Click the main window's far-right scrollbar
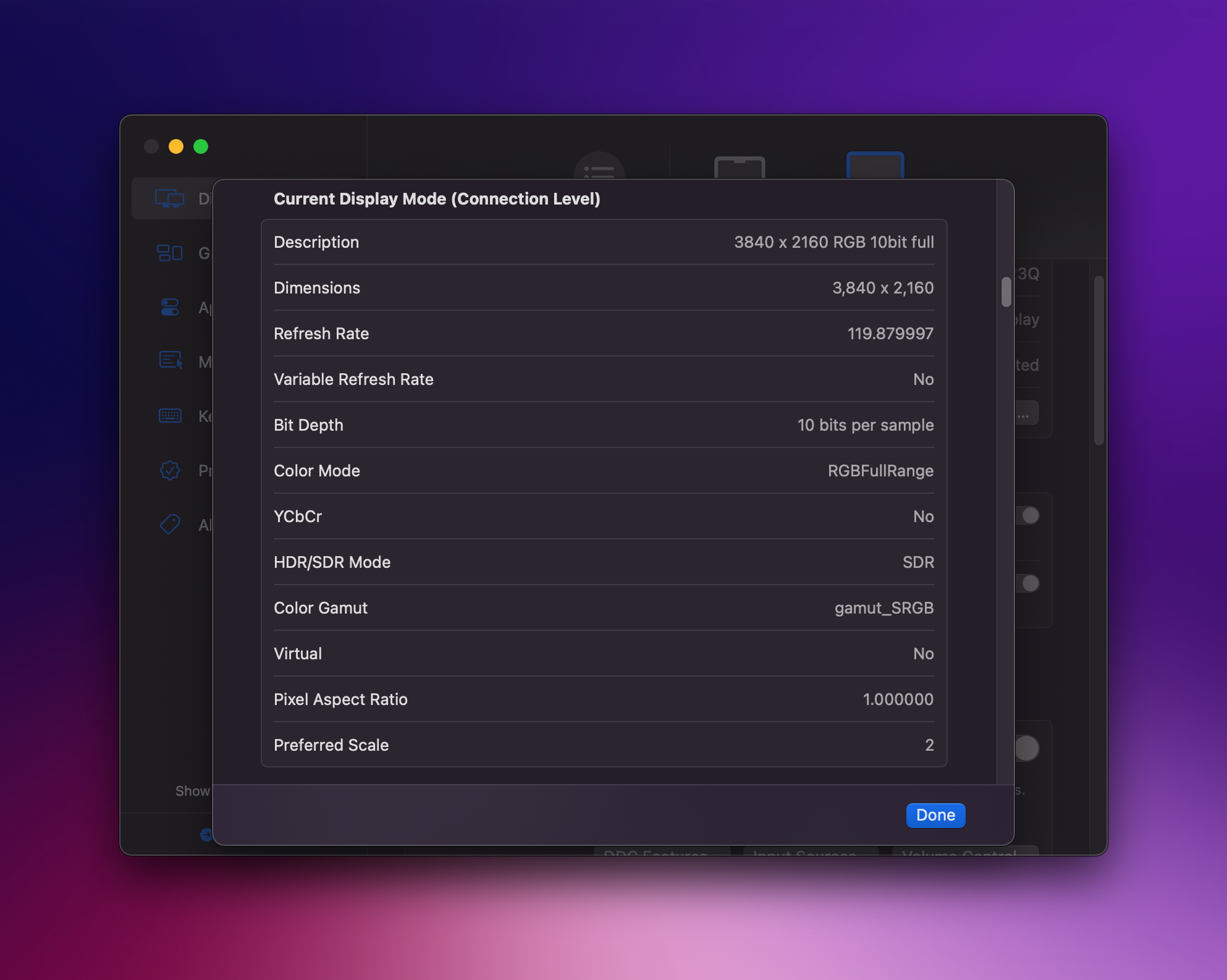This screenshot has height=980, width=1227. click(1098, 361)
